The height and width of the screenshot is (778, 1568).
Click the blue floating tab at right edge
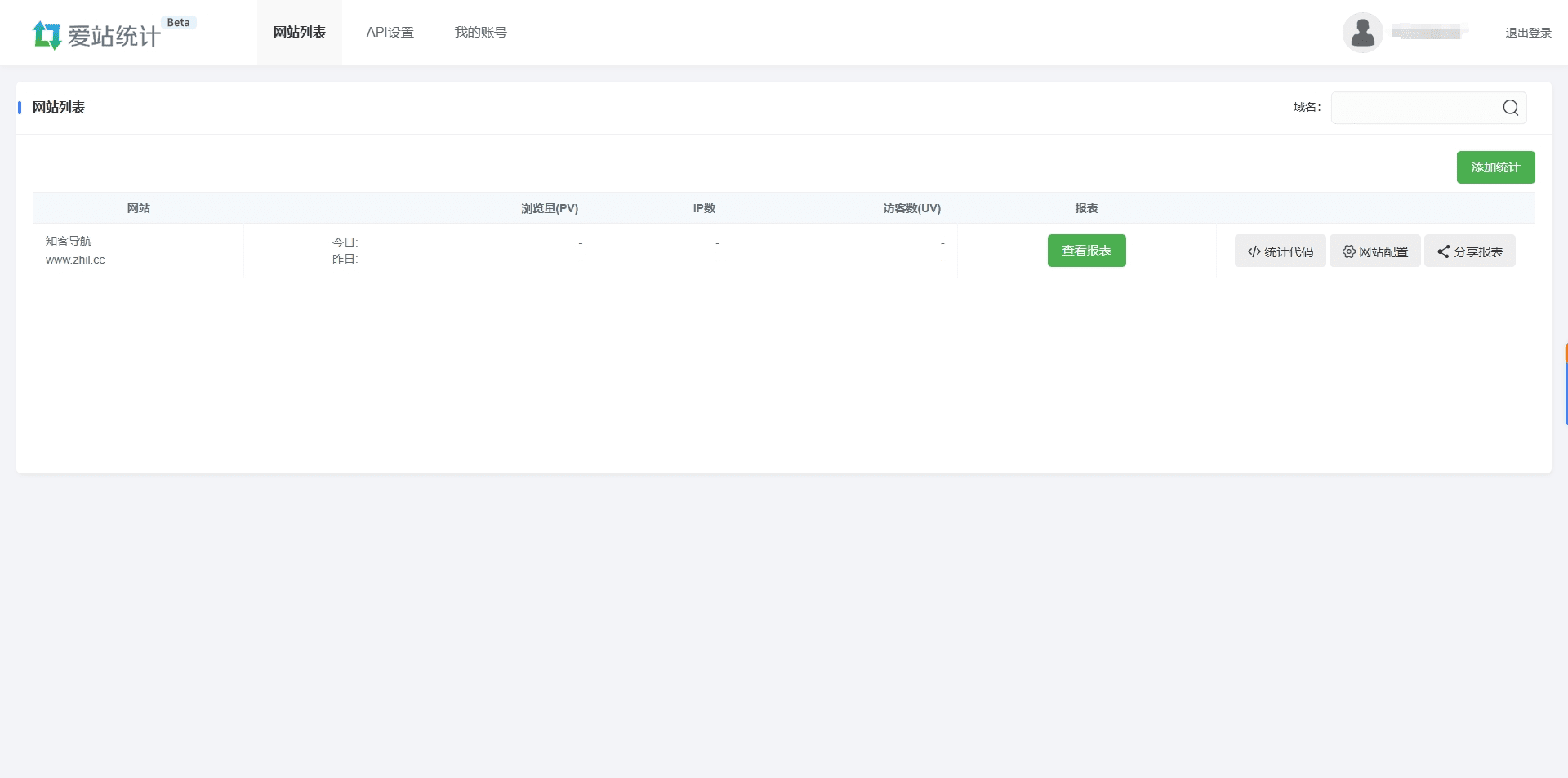click(x=1565, y=393)
